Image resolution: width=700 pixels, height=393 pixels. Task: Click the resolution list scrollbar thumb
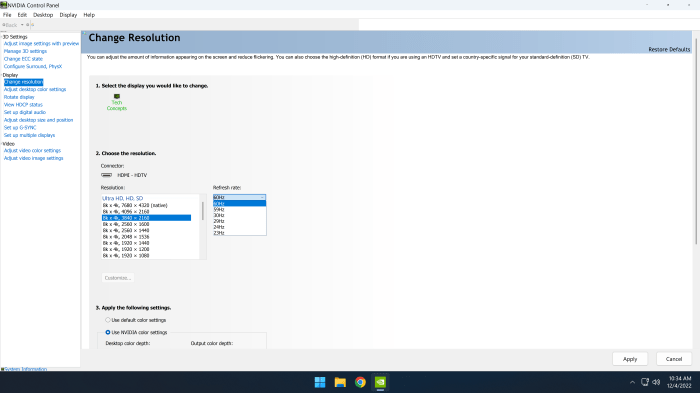(x=203, y=211)
